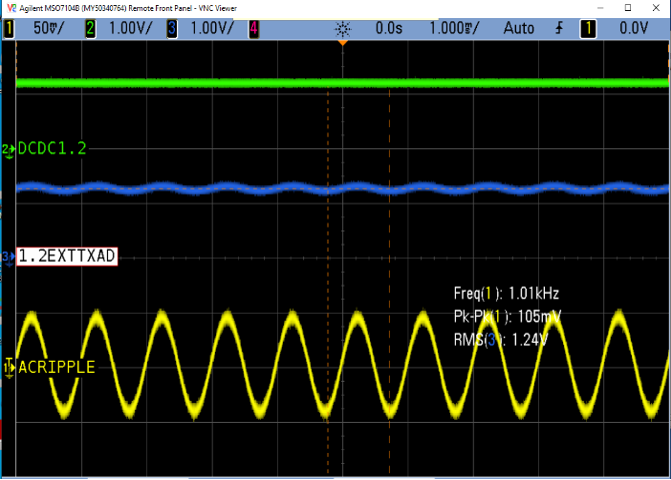Select the blue channel 3 indicator

[172, 28]
